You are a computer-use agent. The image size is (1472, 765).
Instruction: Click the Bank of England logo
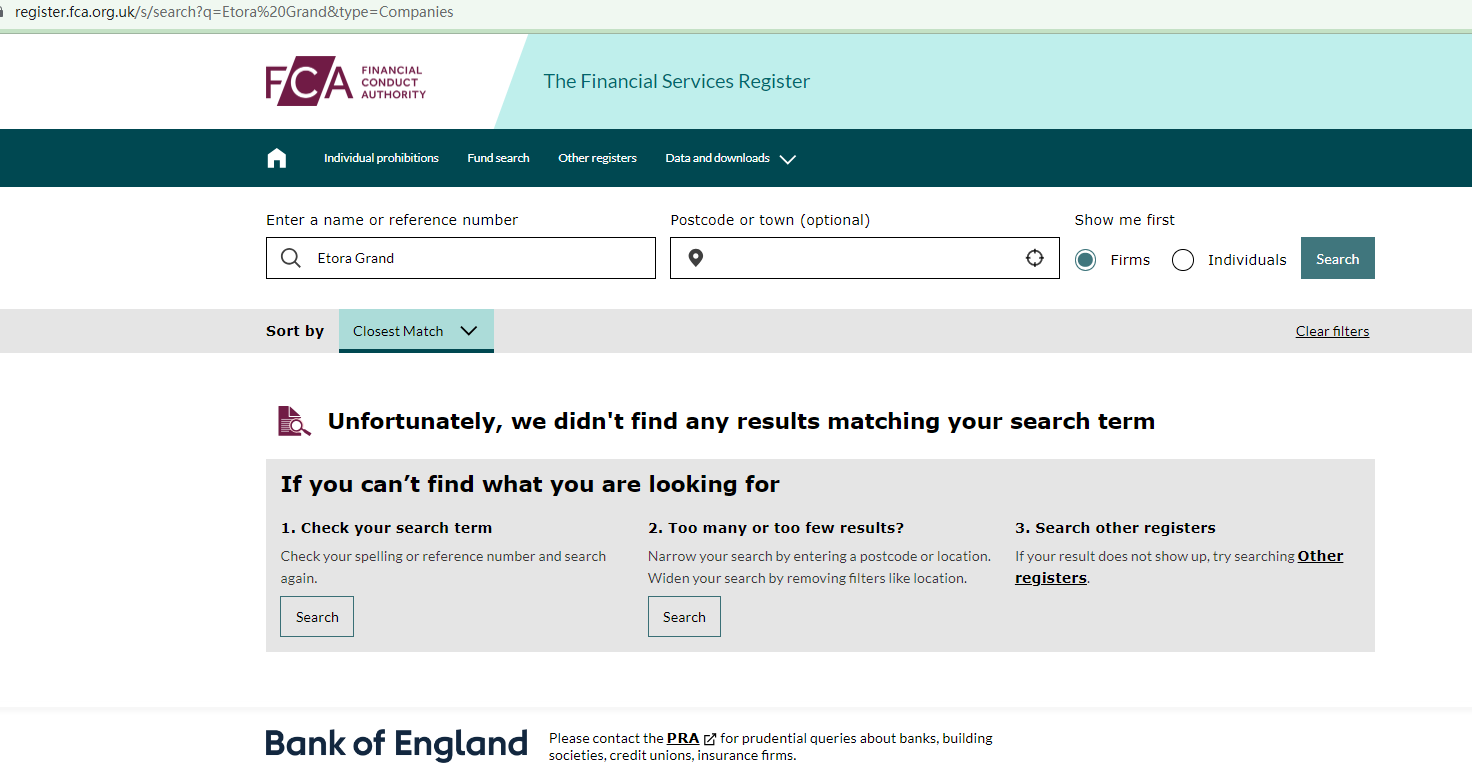click(396, 744)
